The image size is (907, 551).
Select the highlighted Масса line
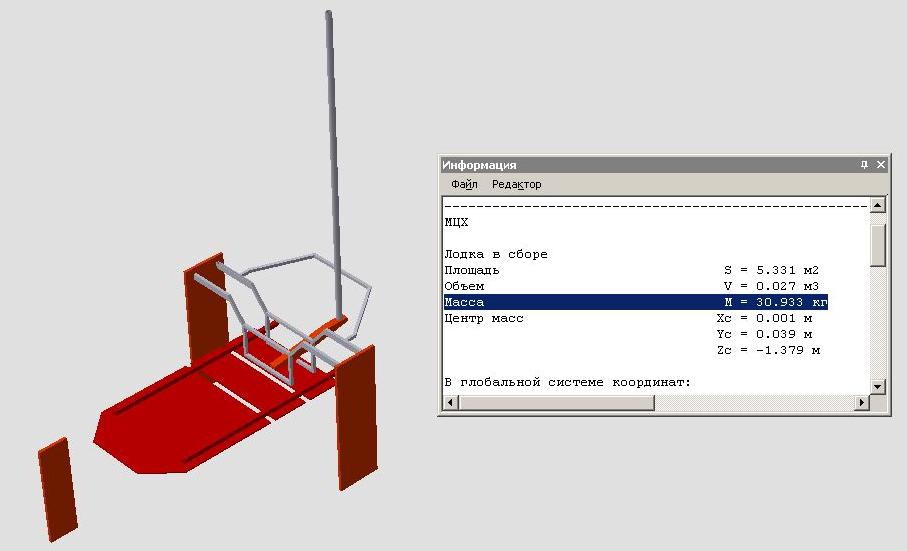click(x=635, y=302)
